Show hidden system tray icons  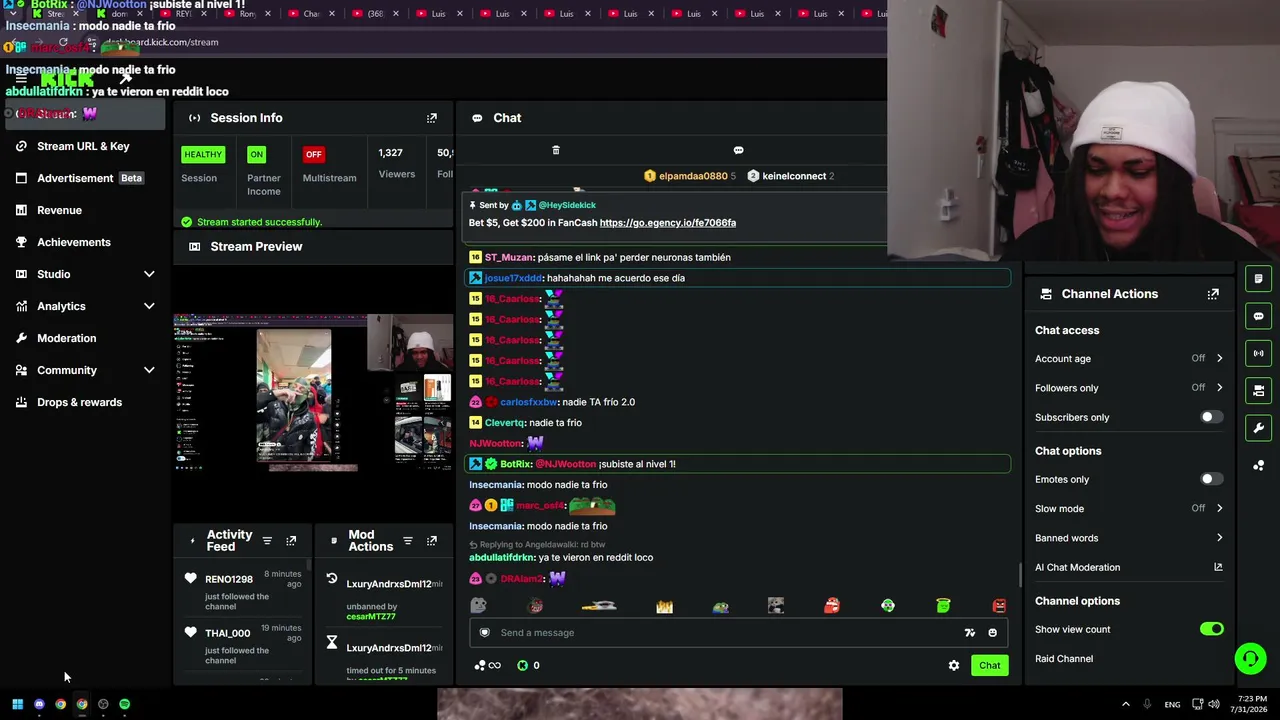pyautogui.click(x=1125, y=704)
